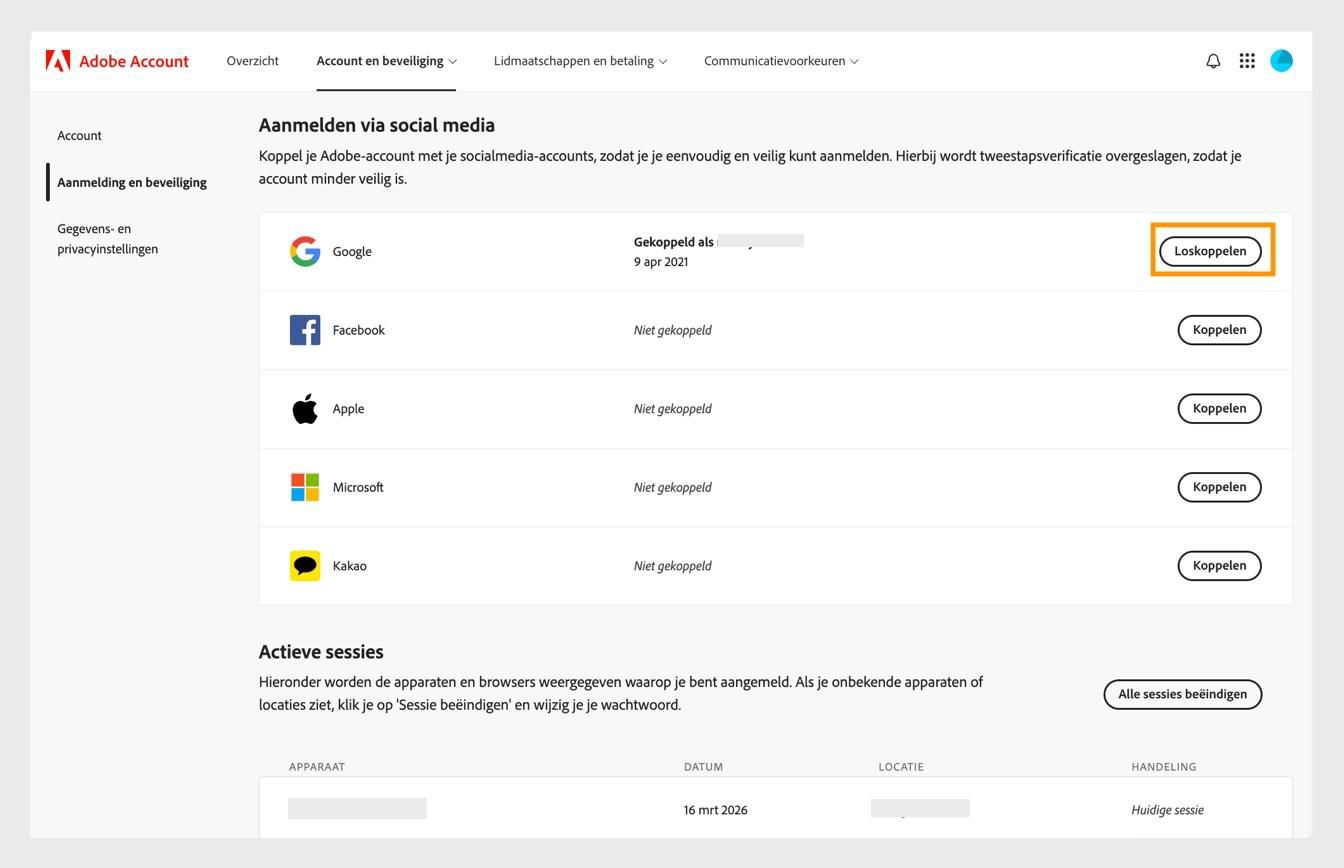Click the Alle sessies beëindigen button
This screenshot has width=1344, height=868.
[x=1182, y=694]
